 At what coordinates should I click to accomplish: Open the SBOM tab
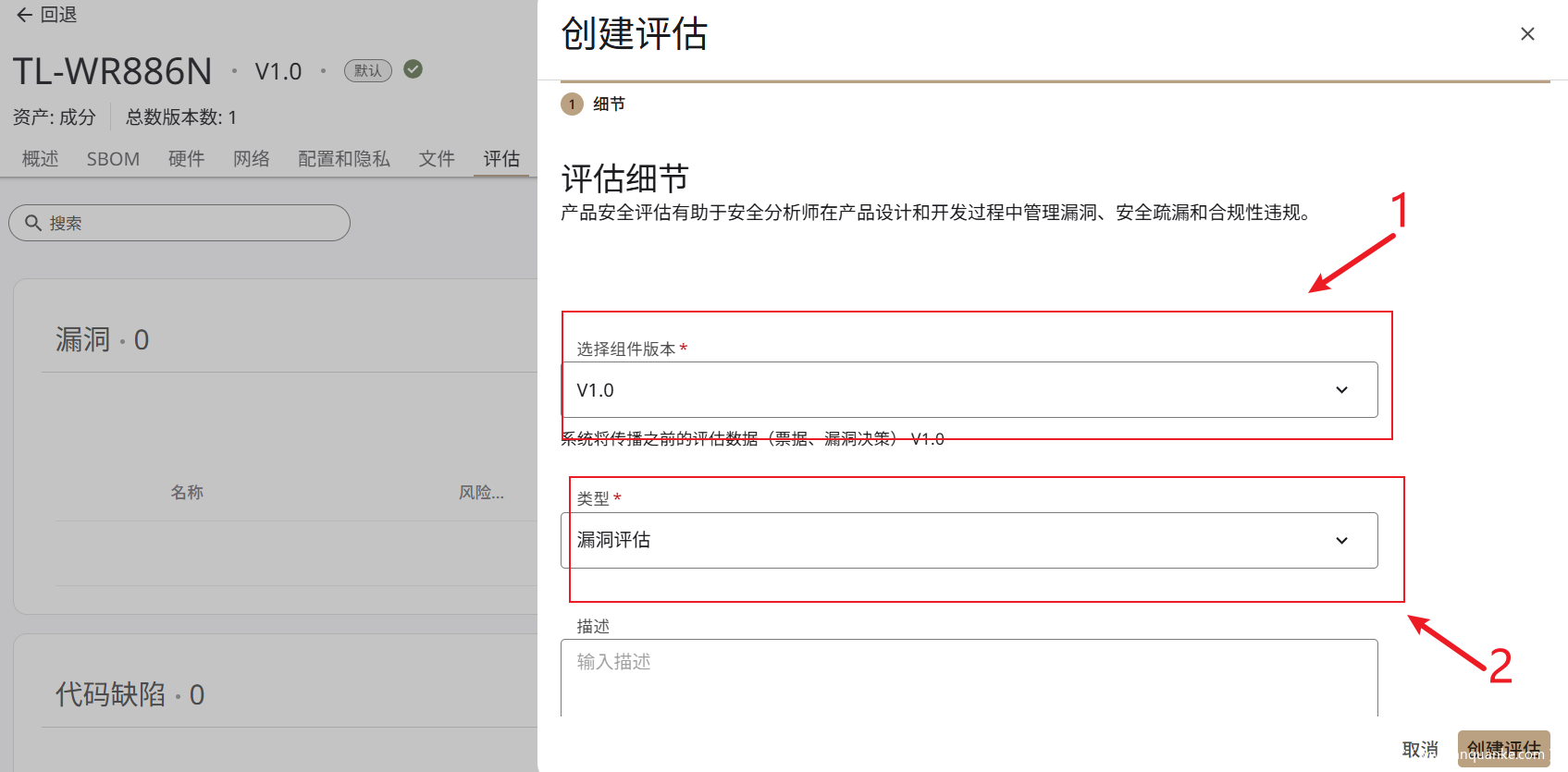click(x=113, y=159)
